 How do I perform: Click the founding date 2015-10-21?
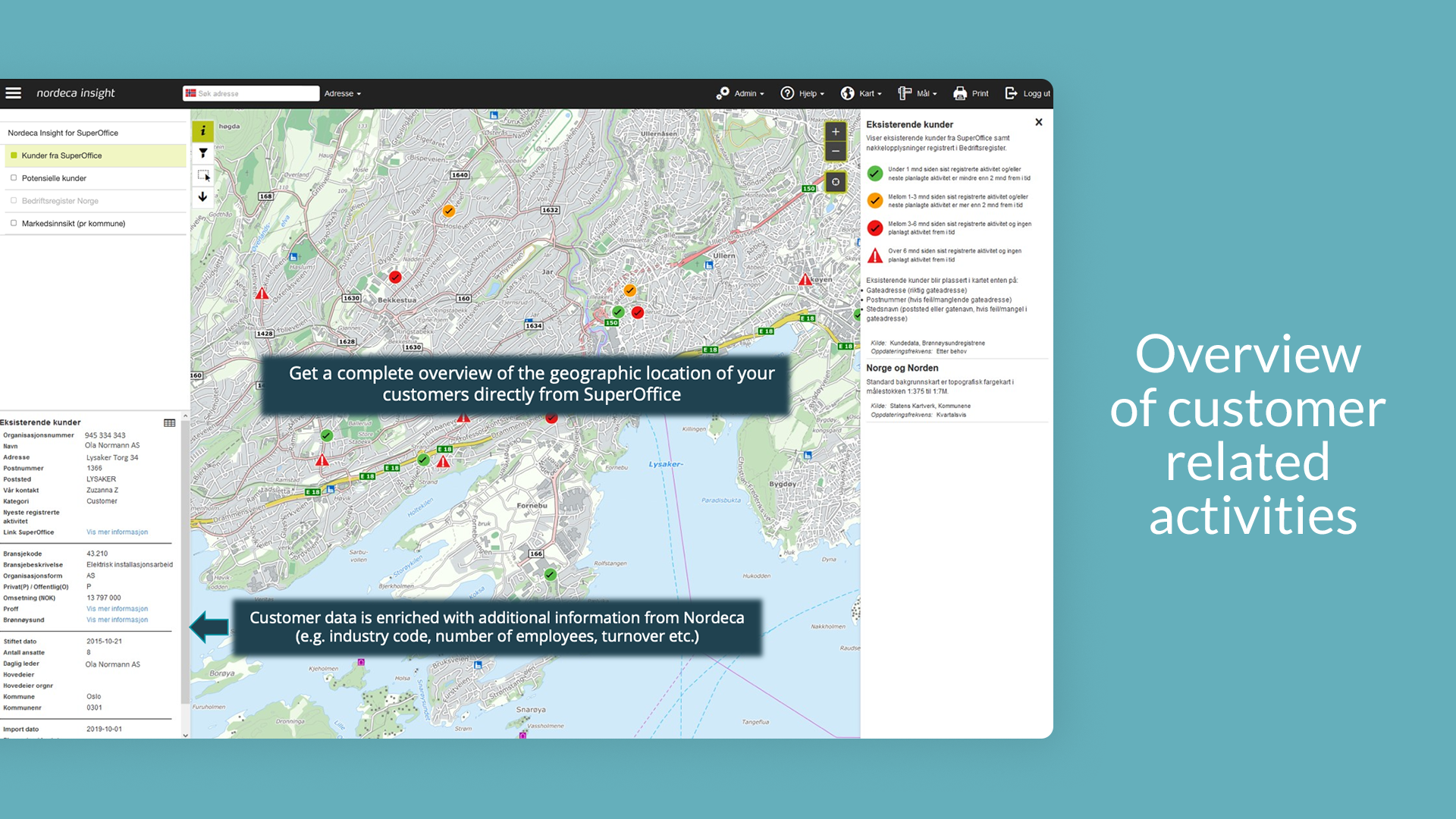(x=104, y=642)
